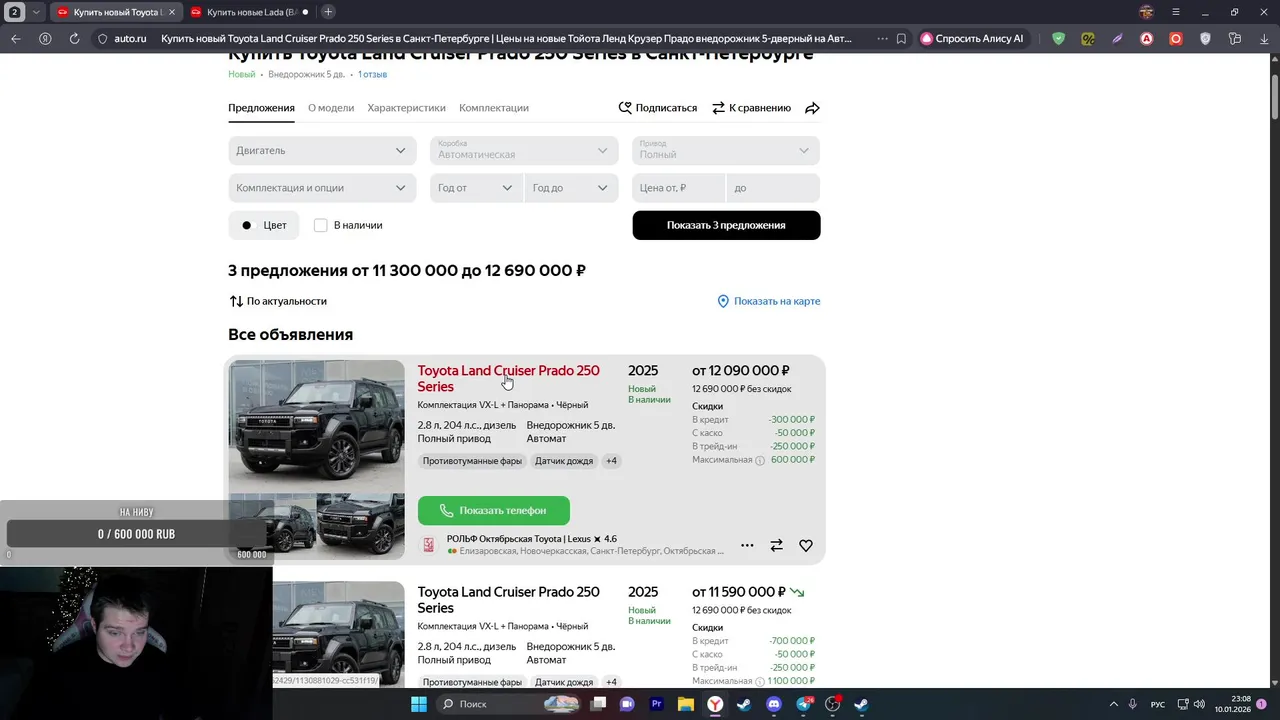
Task: Click the microphone icon in the system tray
Action: click(1132, 704)
